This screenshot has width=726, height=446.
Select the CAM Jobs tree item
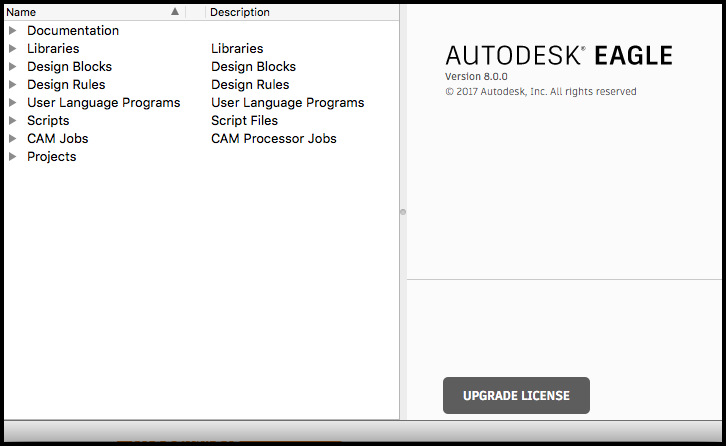click(x=58, y=139)
